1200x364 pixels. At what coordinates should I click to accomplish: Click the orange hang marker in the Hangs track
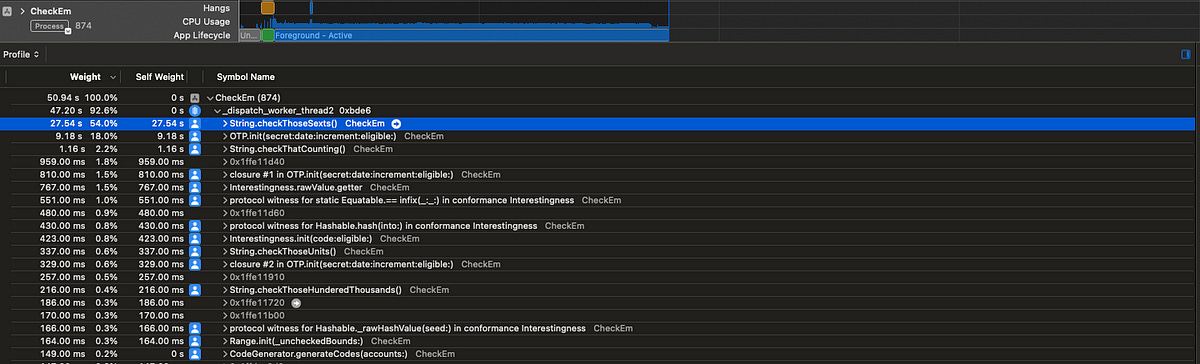tap(267, 7)
